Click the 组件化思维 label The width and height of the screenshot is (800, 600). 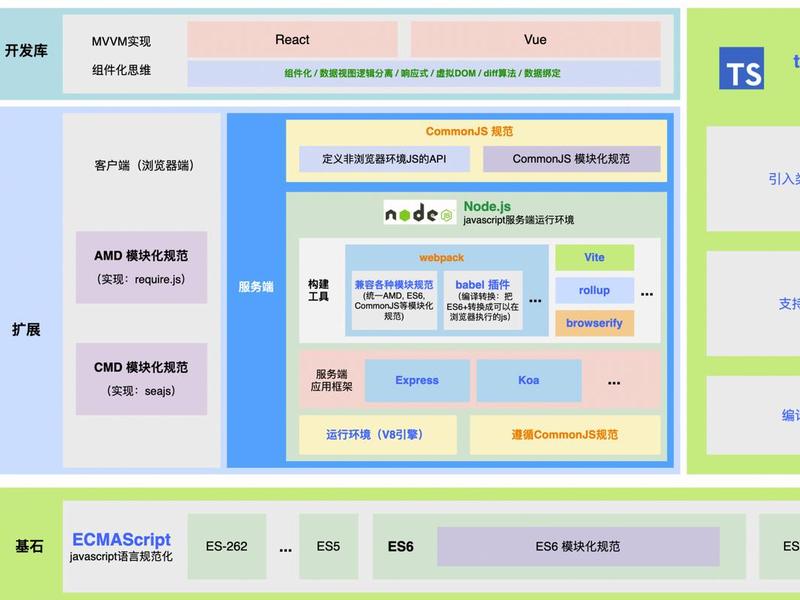(x=121, y=70)
